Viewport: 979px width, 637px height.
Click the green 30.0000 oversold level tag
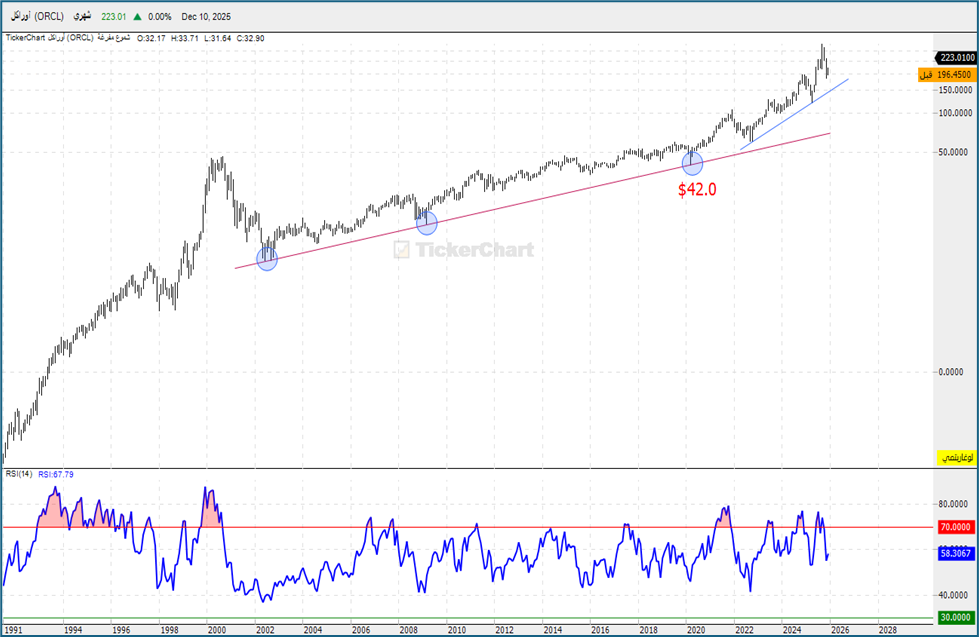(x=956, y=618)
